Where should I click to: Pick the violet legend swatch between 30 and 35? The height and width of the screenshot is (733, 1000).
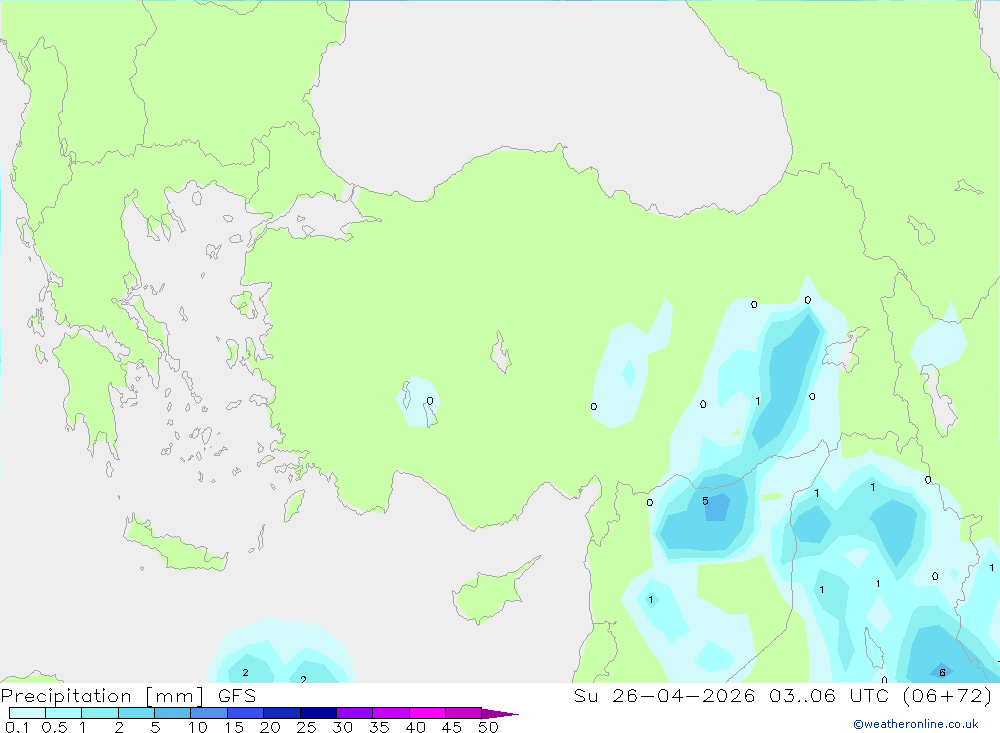tap(355, 713)
